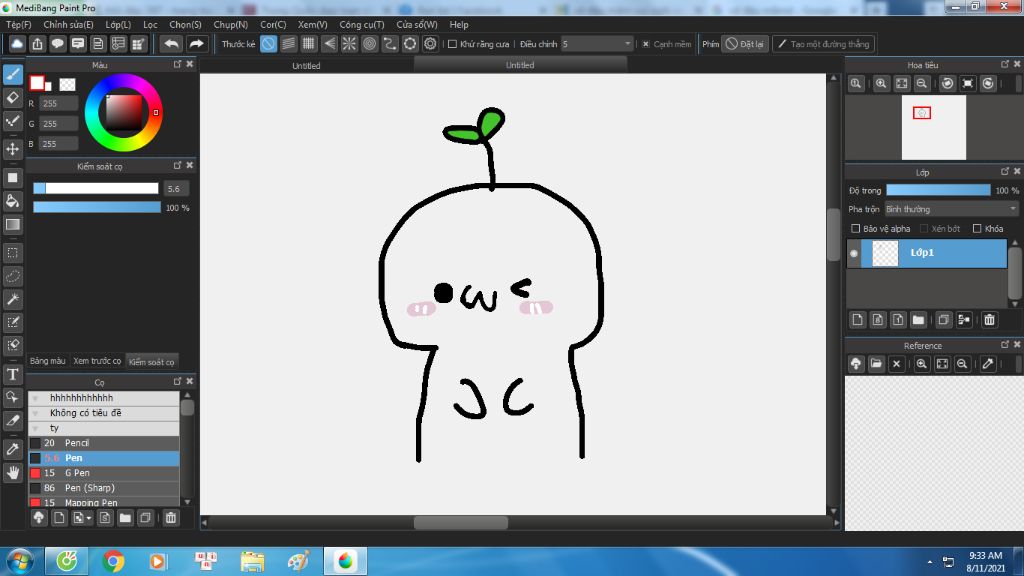Open Google Chrome from the taskbar

click(x=112, y=561)
